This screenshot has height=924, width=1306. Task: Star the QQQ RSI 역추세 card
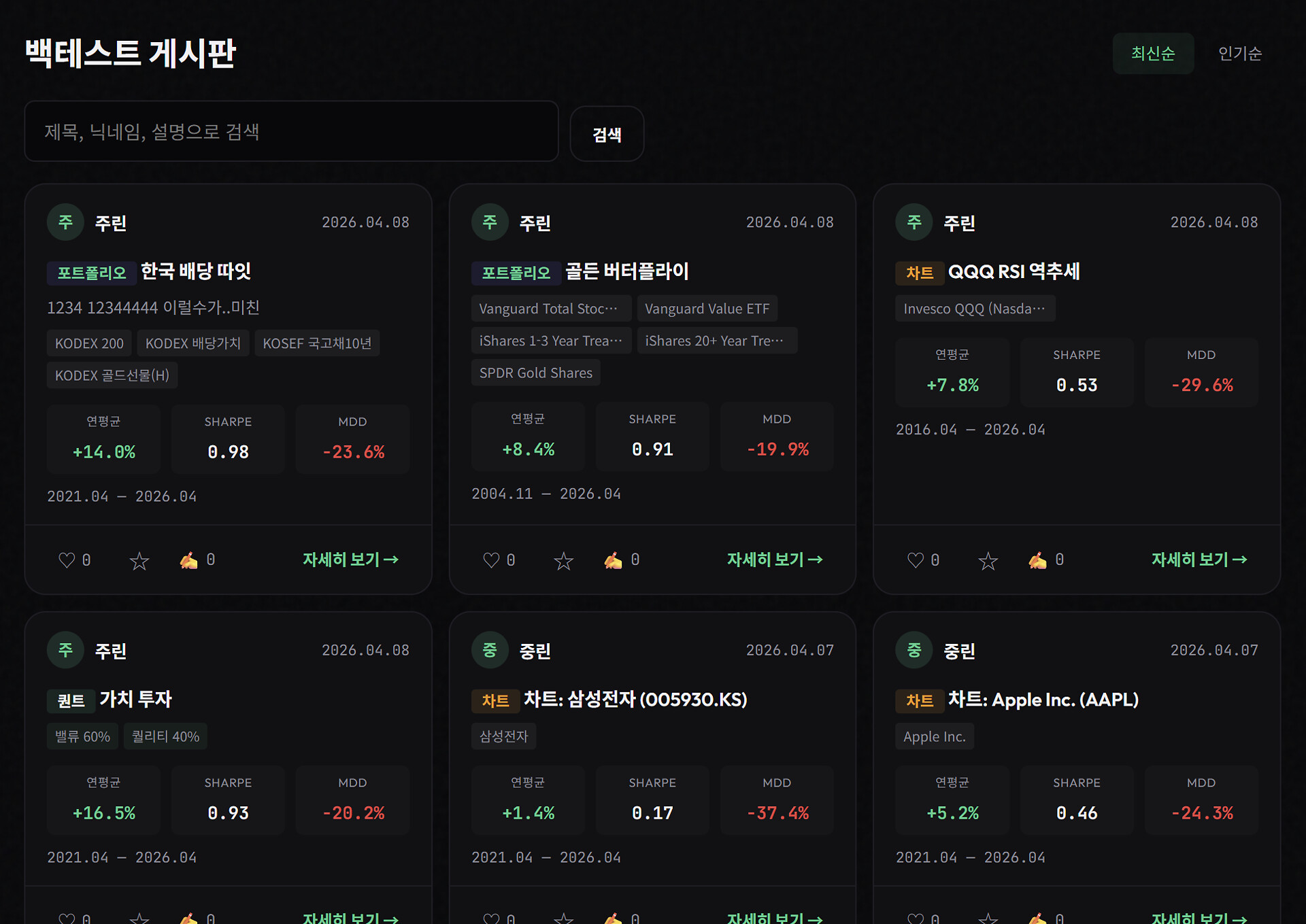coord(988,561)
